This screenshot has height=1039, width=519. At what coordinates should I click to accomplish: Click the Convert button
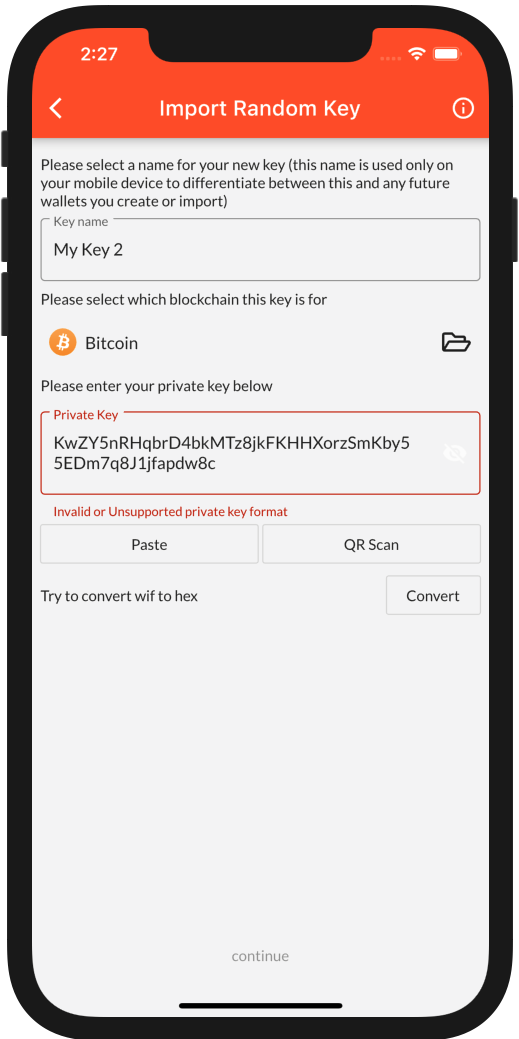tap(433, 595)
